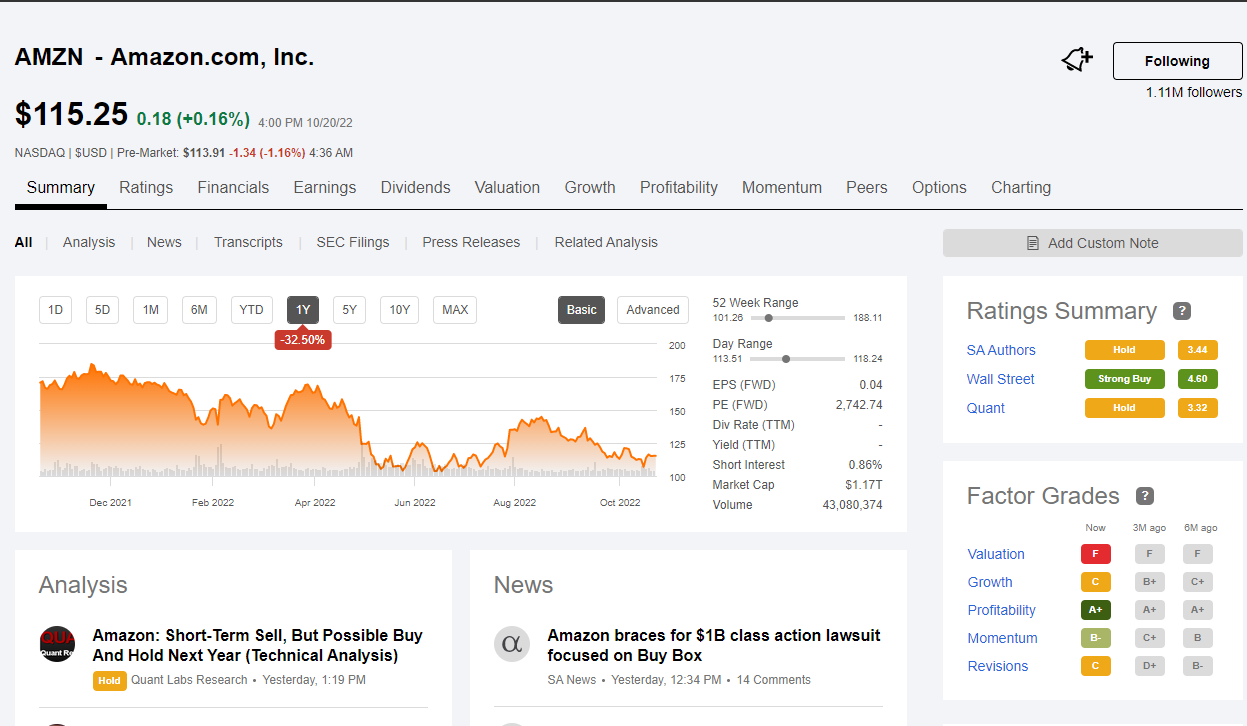The image size is (1247, 726).
Task: Open the Financials tab
Action: (233, 187)
